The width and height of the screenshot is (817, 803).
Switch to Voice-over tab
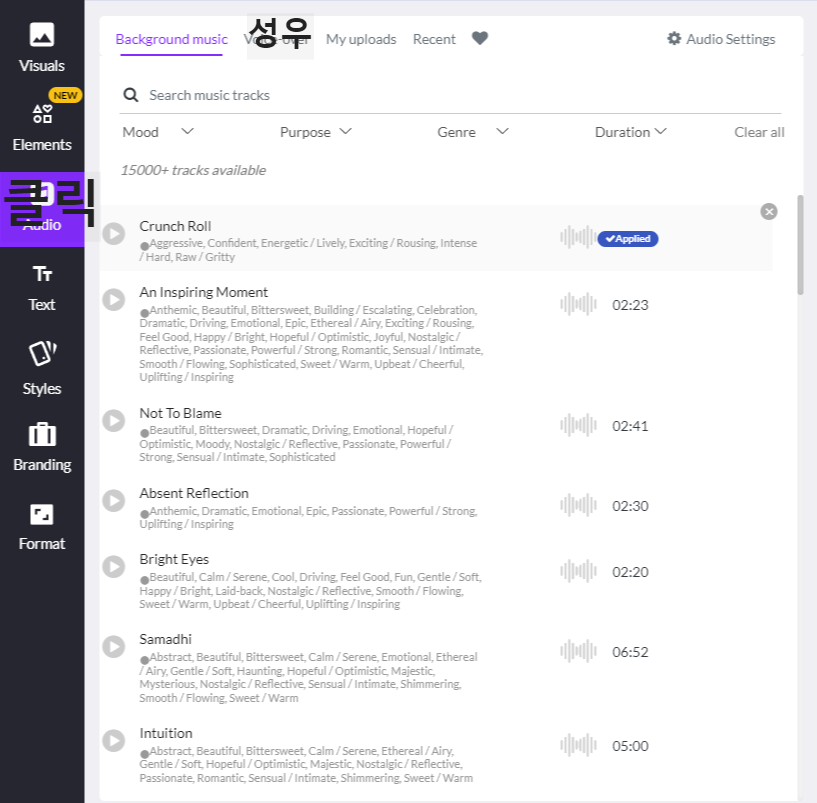pyautogui.click(x=277, y=39)
